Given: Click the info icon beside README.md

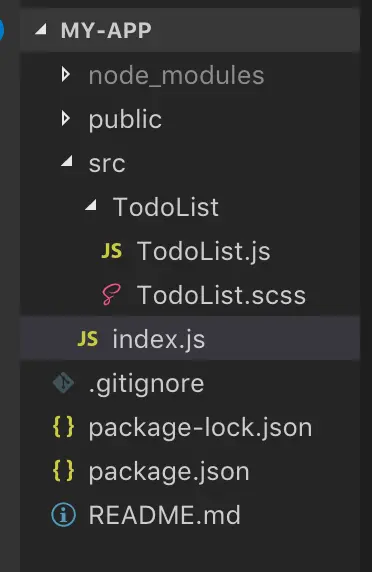Looking at the screenshot, I should [x=63, y=515].
